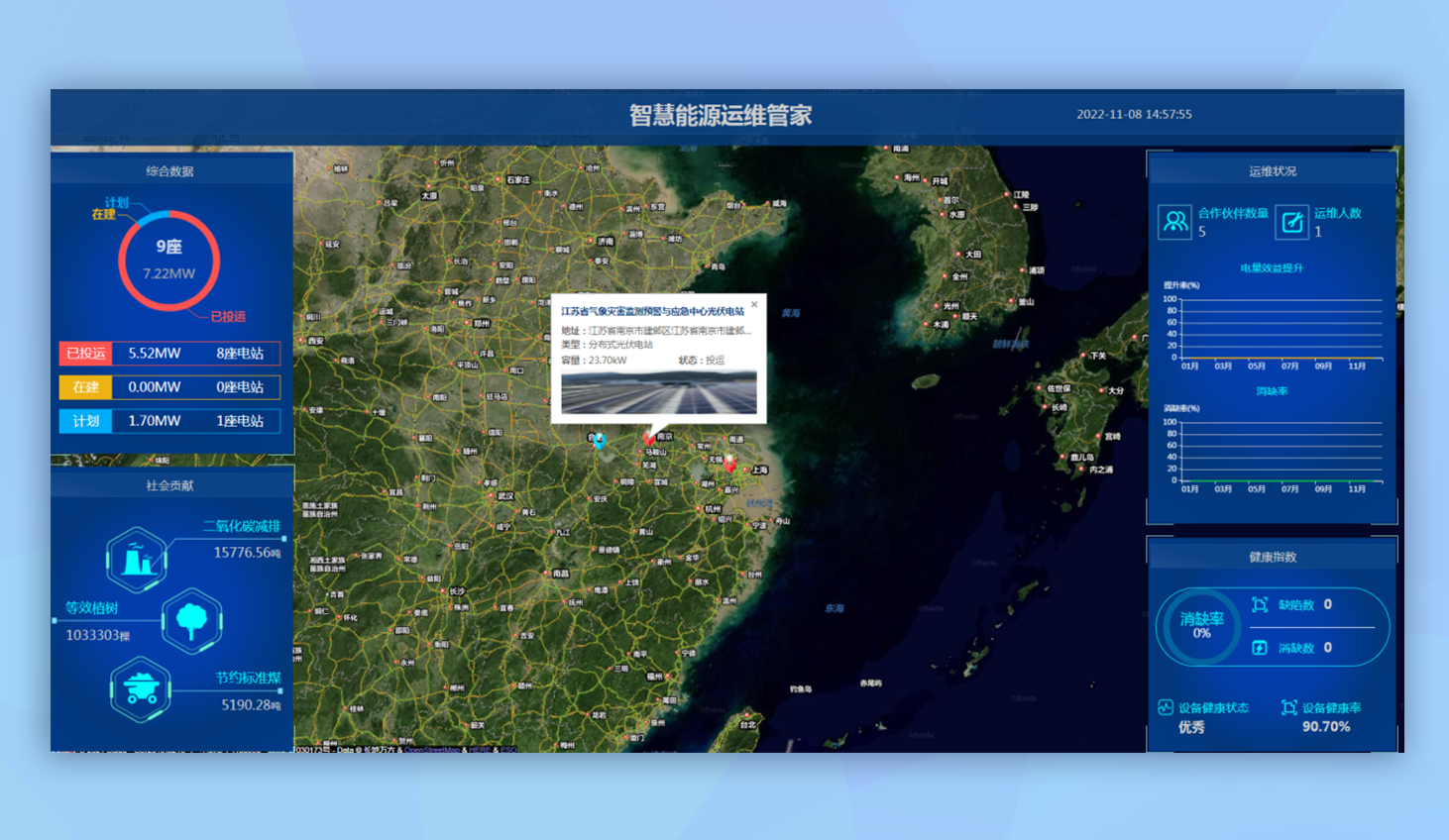Click the 合作伙伴数量 partners icon
This screenshot has width=1449, height=840.
(x=1174, y=222)
